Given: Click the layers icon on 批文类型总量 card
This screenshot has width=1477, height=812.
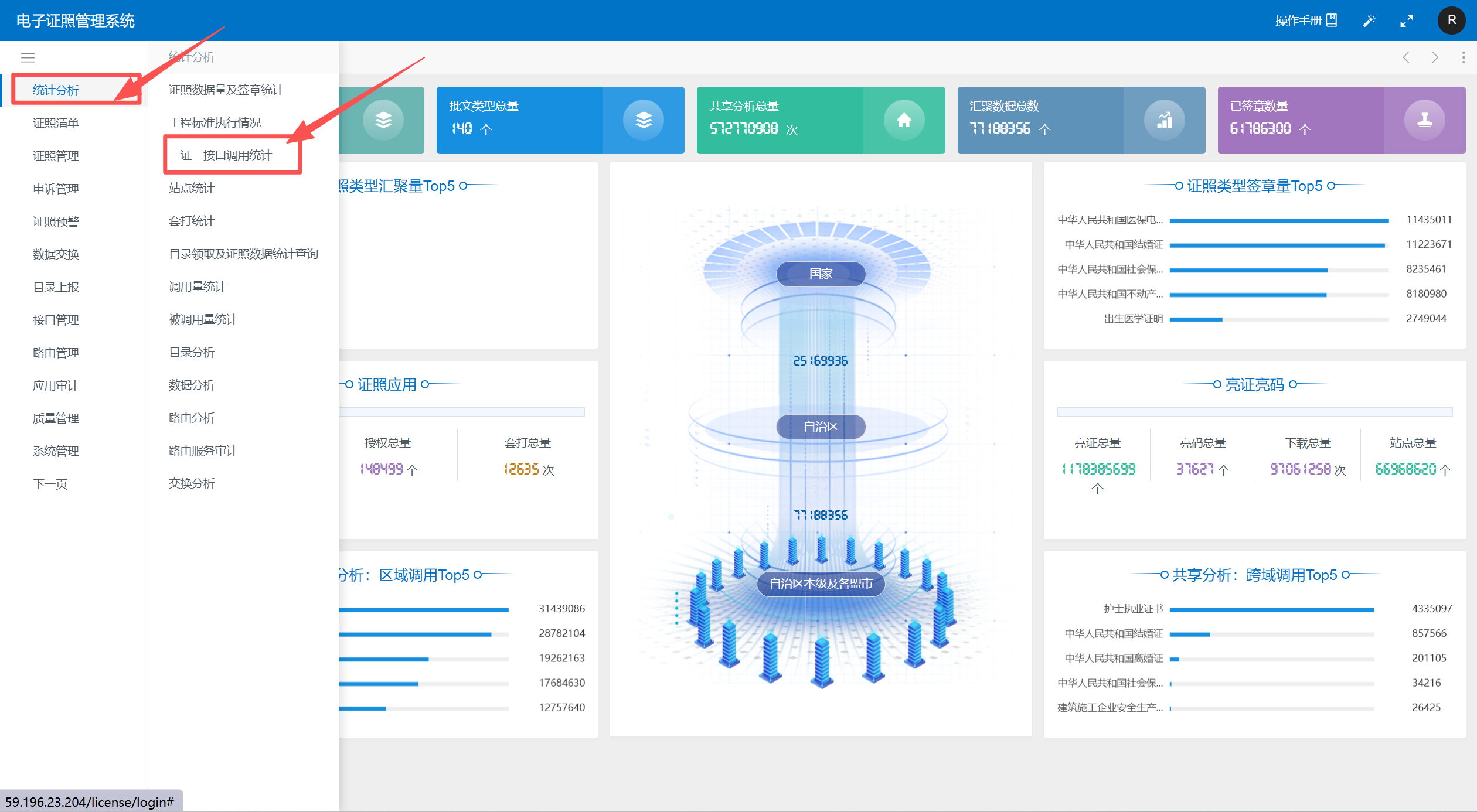Looking at the screenshot, I should click(x=643, y=120).
